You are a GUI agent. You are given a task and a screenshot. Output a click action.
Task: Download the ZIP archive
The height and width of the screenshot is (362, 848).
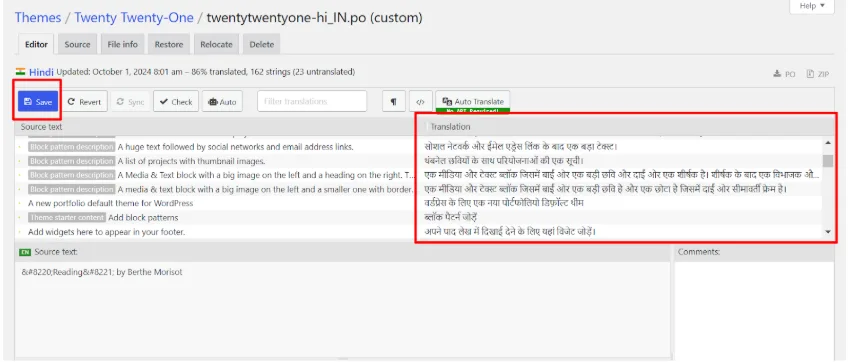point(818,74)
